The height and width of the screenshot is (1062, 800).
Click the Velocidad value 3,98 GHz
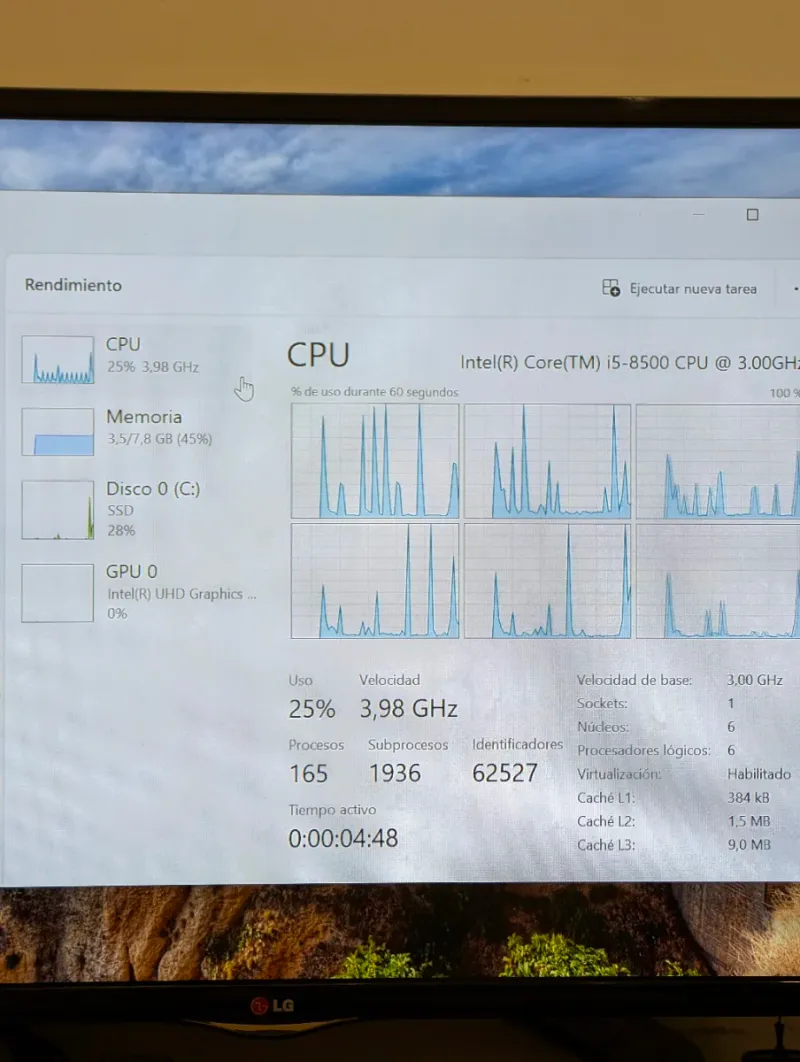(x=408, y=709)
